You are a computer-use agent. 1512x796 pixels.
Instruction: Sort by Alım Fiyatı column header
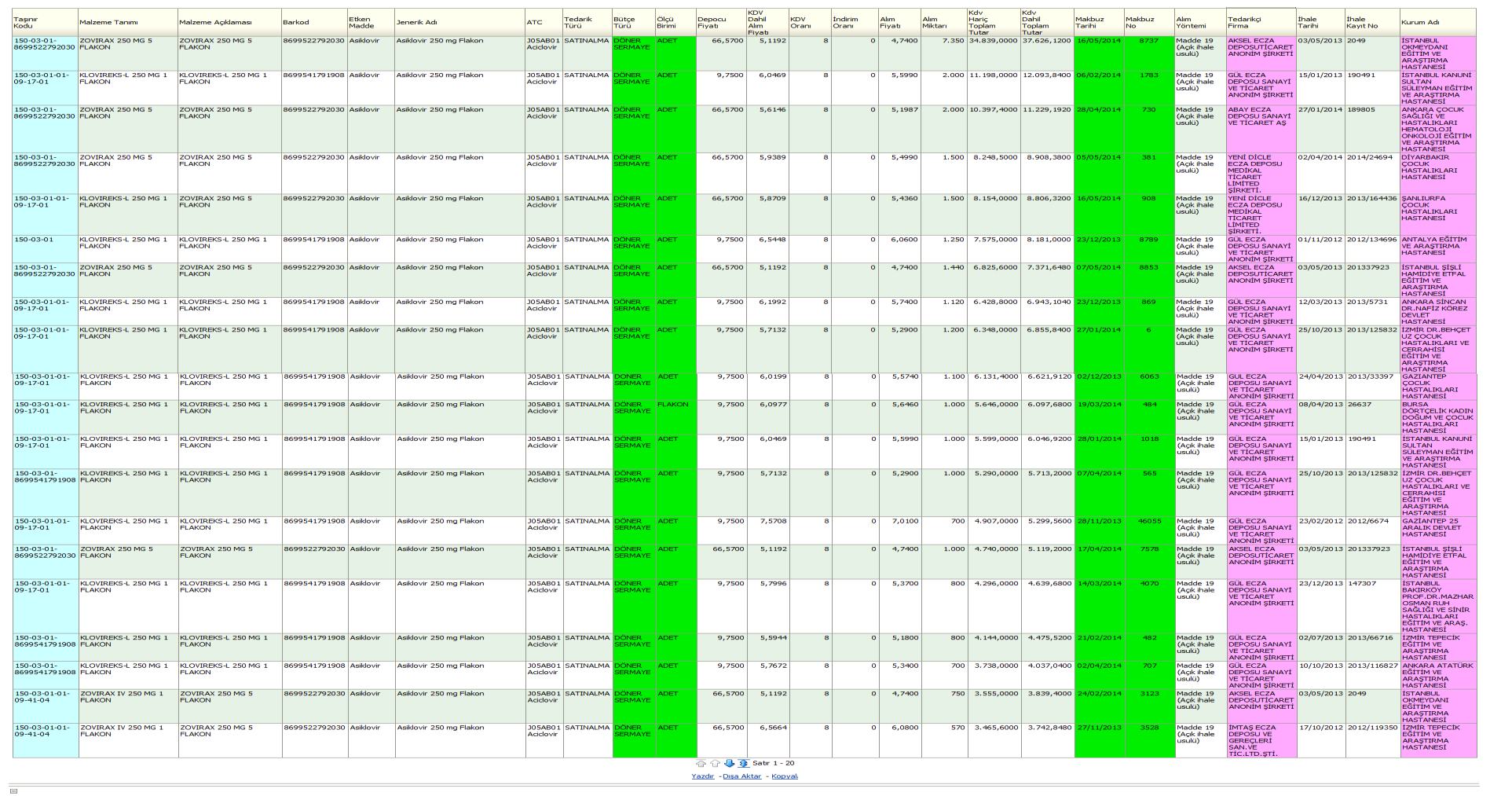coord(899,22)
